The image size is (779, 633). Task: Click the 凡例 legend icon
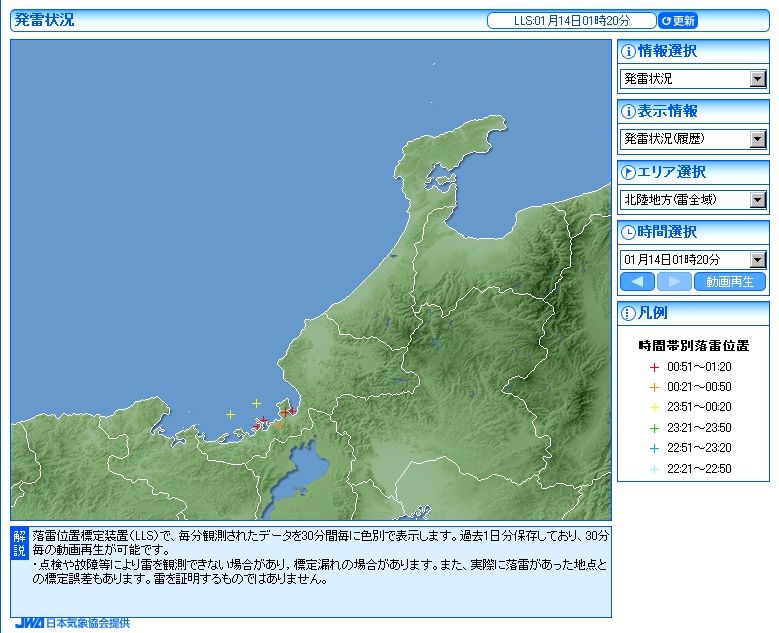628,314
